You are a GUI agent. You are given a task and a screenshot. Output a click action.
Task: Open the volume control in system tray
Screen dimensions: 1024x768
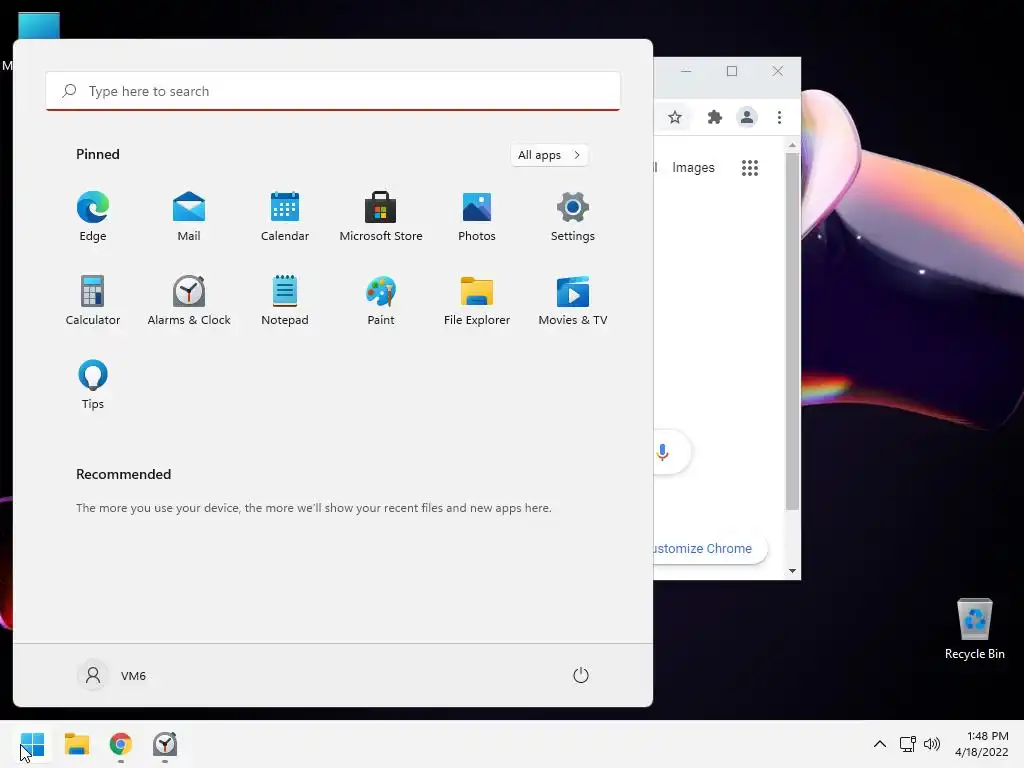point(931,744)
